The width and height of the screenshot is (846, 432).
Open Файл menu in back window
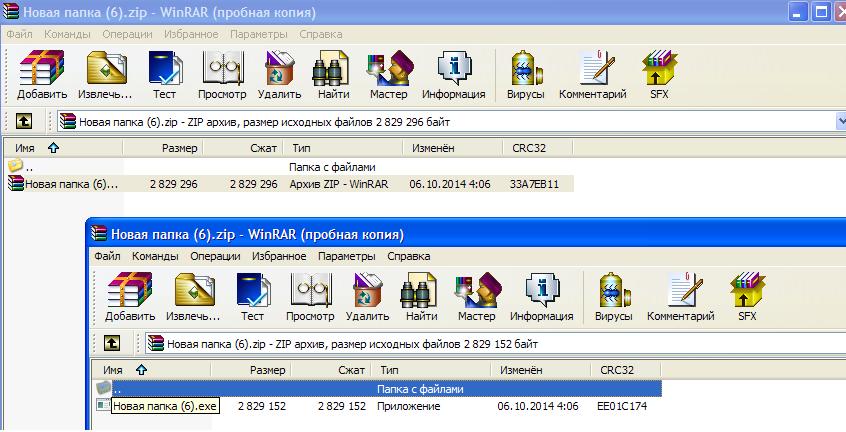click(19, 34)
